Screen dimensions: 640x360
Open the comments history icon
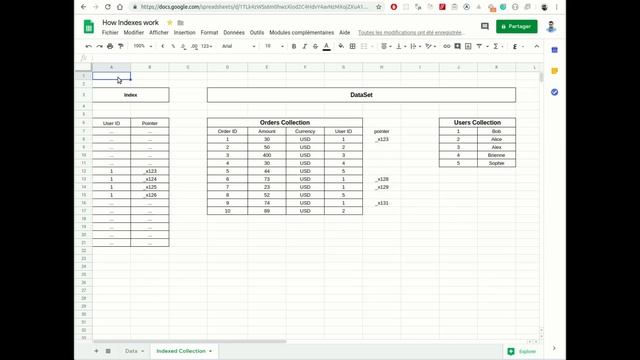(x=484, y=27)
